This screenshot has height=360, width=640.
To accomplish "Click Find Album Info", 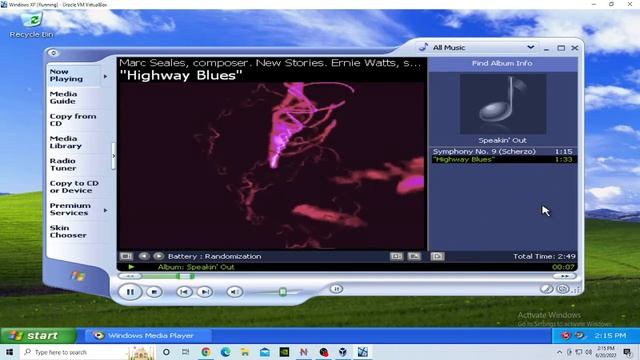I will click(x=502, y=63).
